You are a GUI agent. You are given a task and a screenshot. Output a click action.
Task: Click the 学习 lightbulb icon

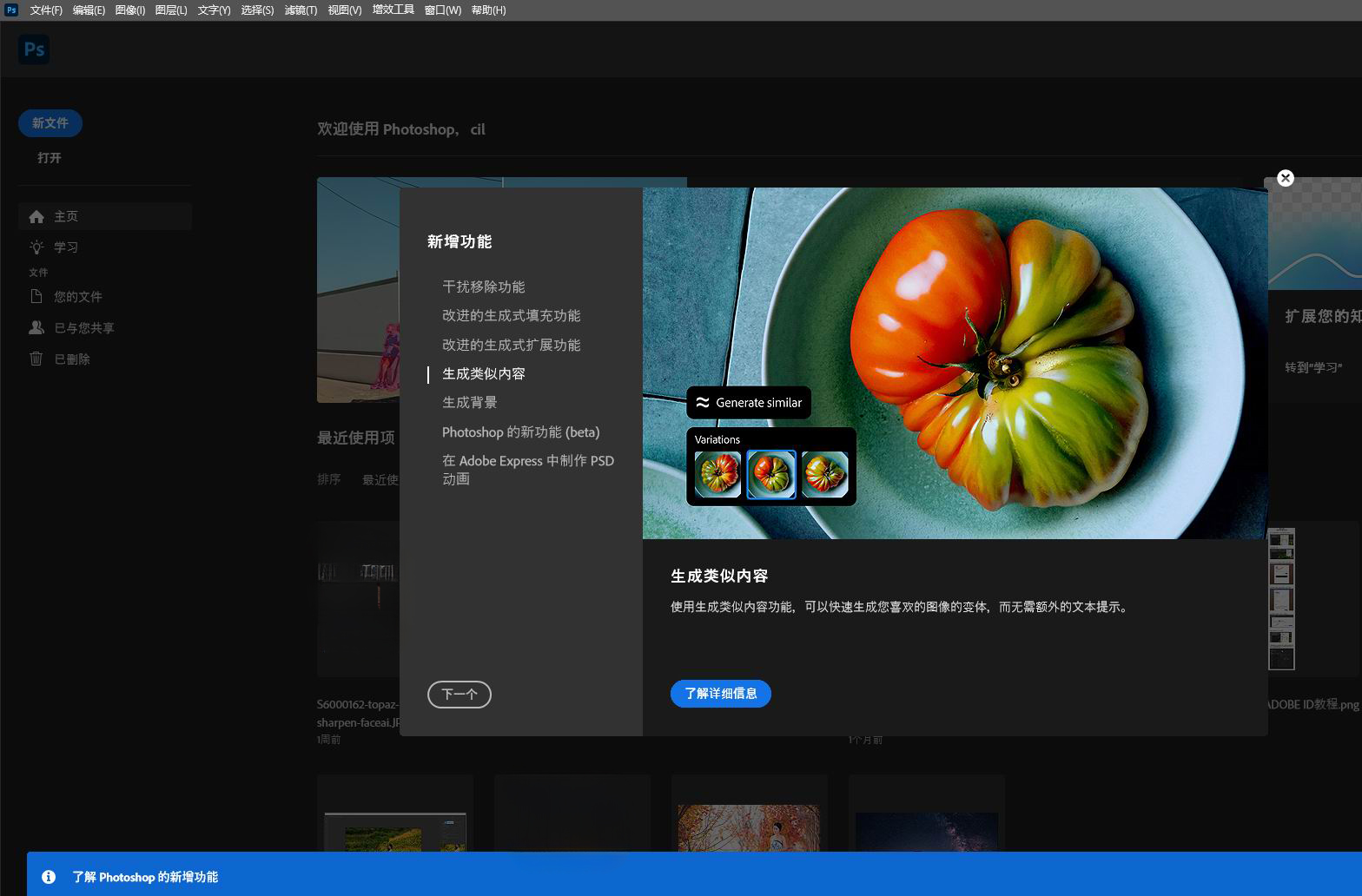pyautogui.click(x=36, y=247)
